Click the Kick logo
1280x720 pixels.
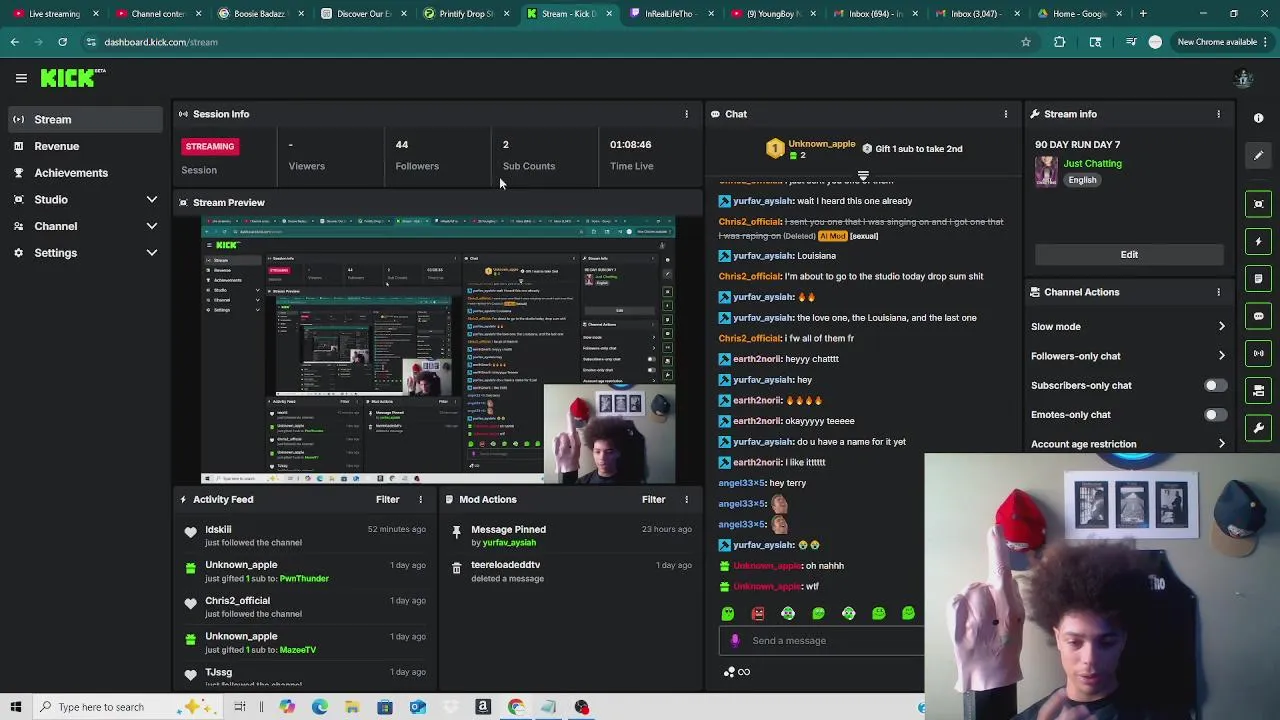tap(72, 78)
